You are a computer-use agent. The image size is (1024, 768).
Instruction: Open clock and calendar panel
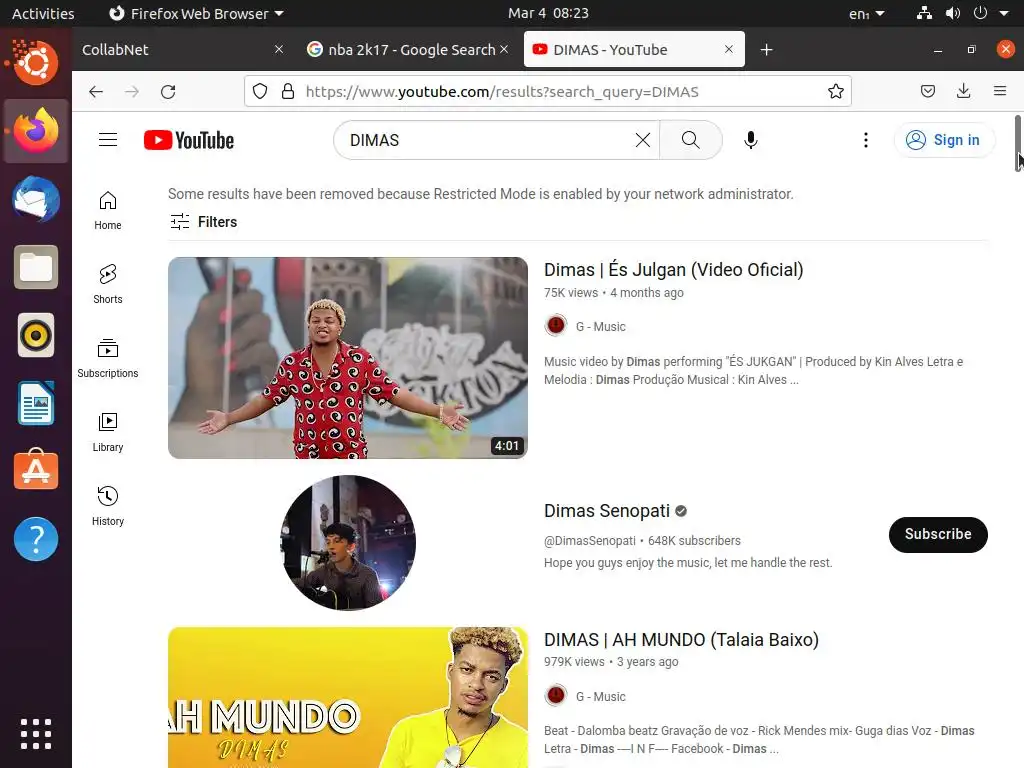tap(548, 13)
